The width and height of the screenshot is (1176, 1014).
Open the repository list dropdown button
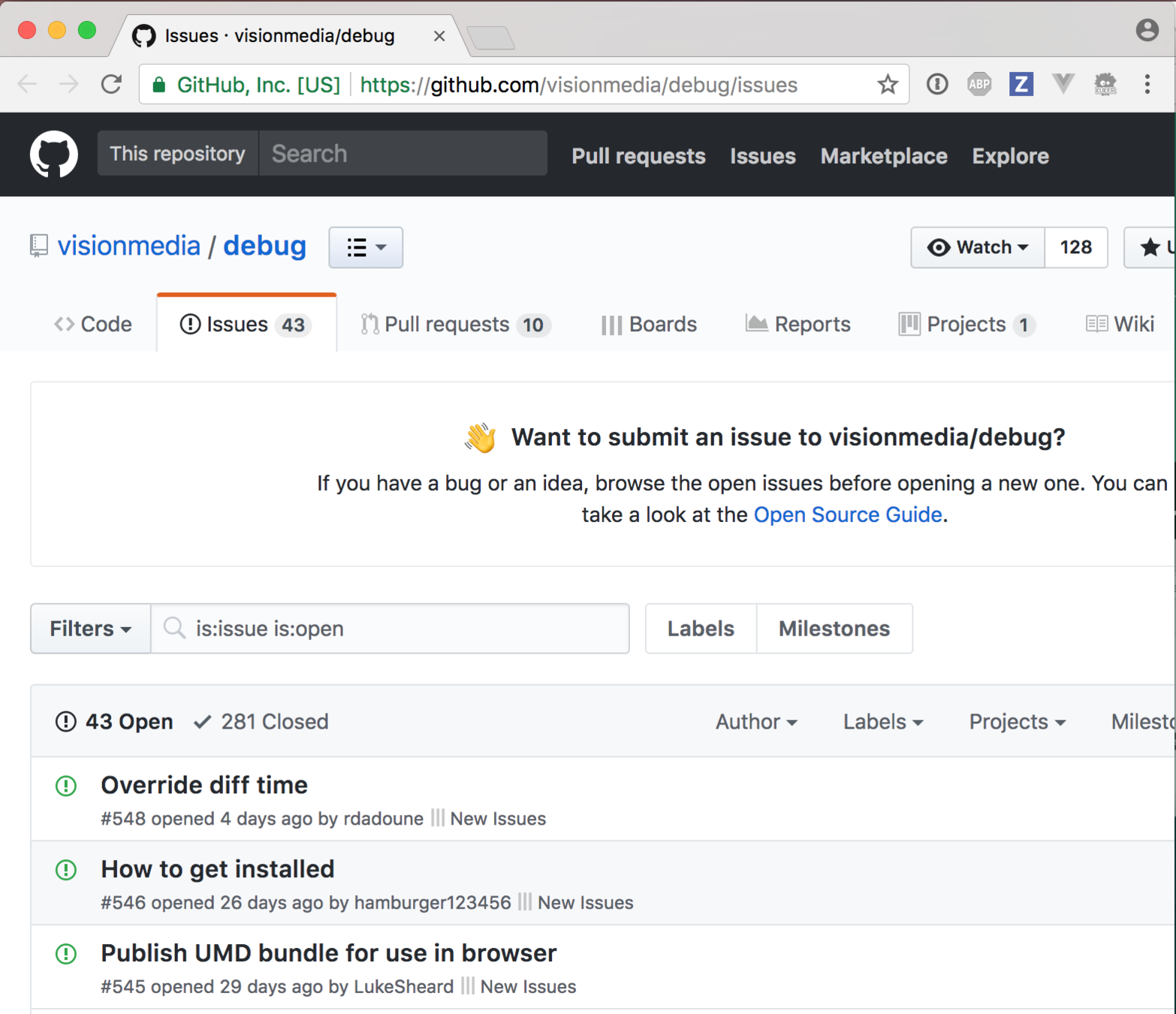click(x=366, y=247)
